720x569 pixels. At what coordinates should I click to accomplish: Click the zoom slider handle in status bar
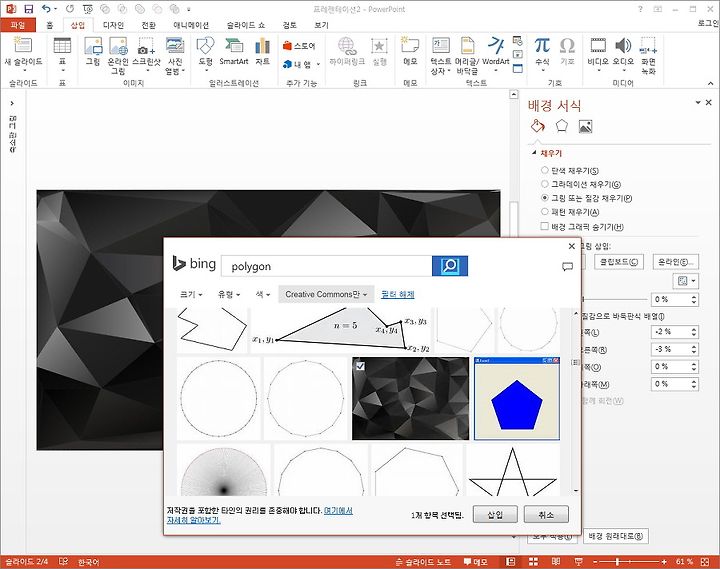[x=618, y=562]
